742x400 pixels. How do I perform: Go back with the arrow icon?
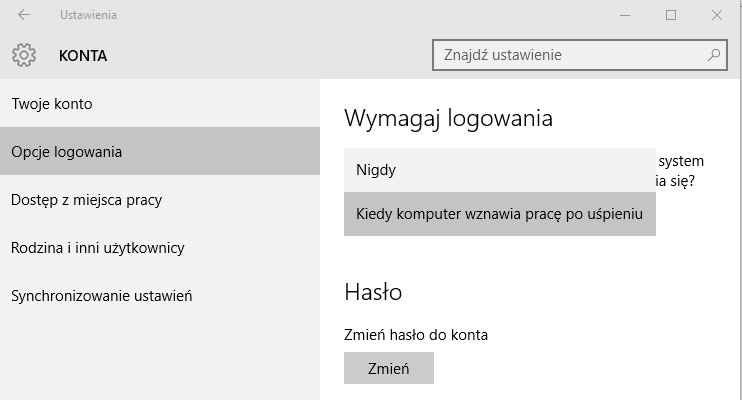pos(24,15)
